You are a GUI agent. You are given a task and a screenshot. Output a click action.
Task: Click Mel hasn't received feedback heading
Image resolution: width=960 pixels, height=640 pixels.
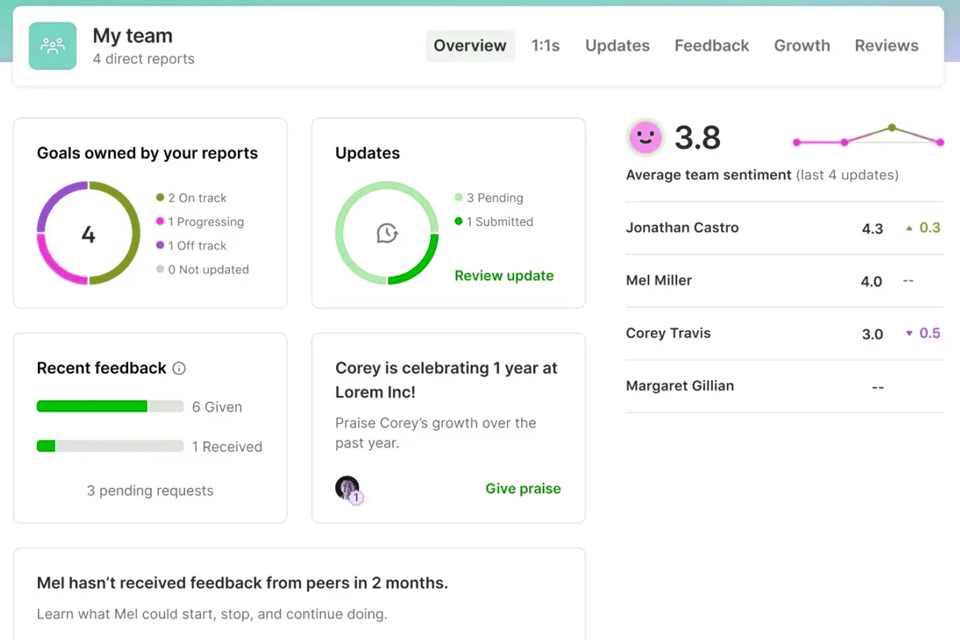[x=242, y=583]
